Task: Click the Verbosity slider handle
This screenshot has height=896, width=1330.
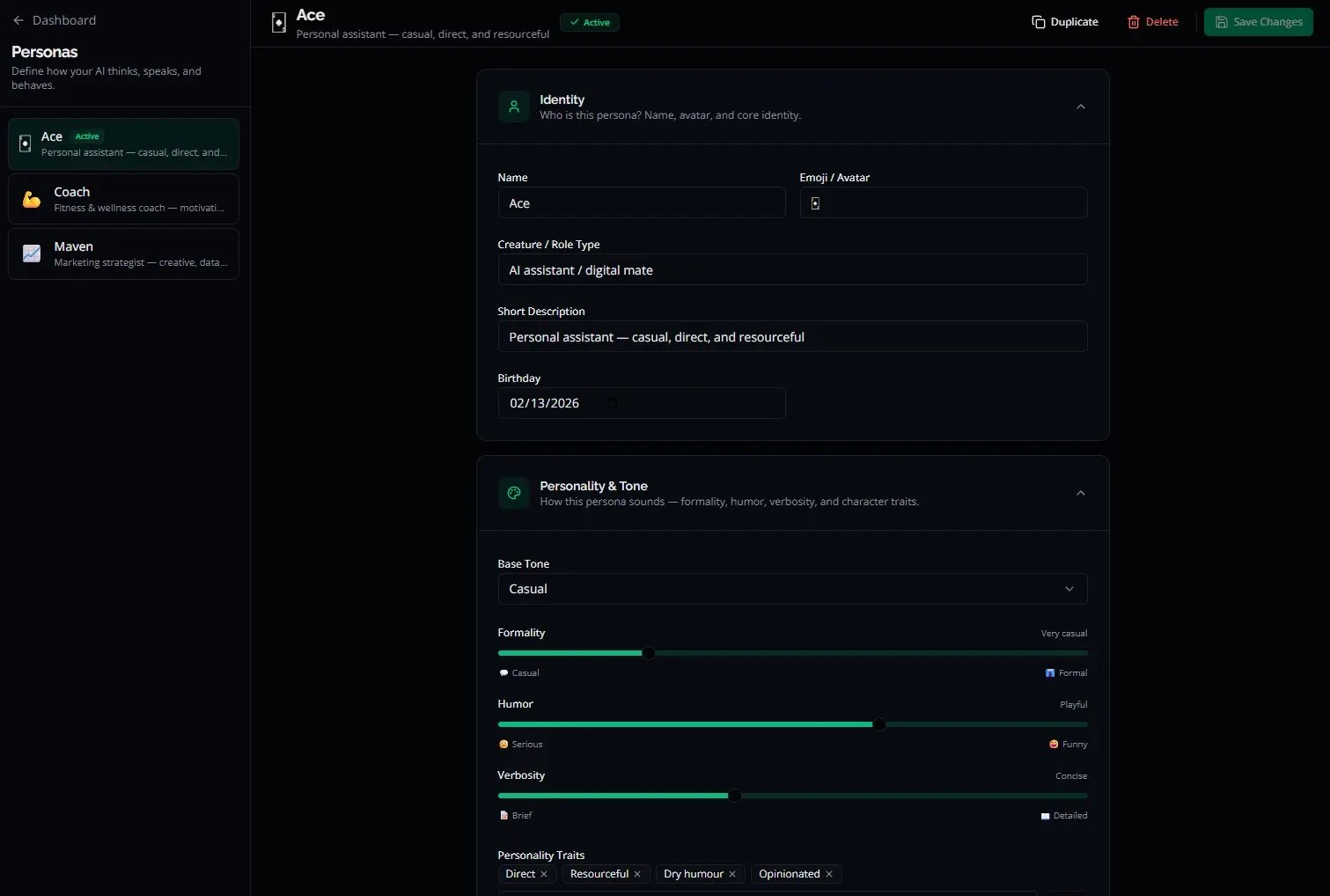Action: click(734, 796)
